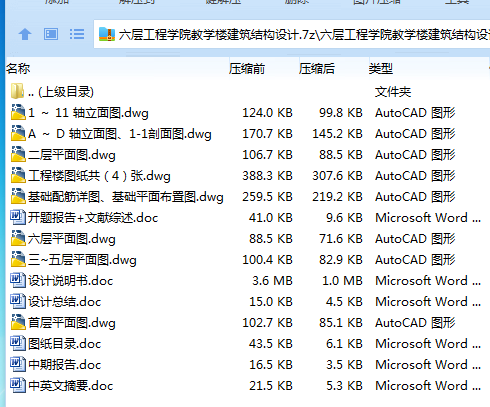Click the 5.3 KB compressed size value
This screenshot has width=490, height=407.
tap(344, 386)
